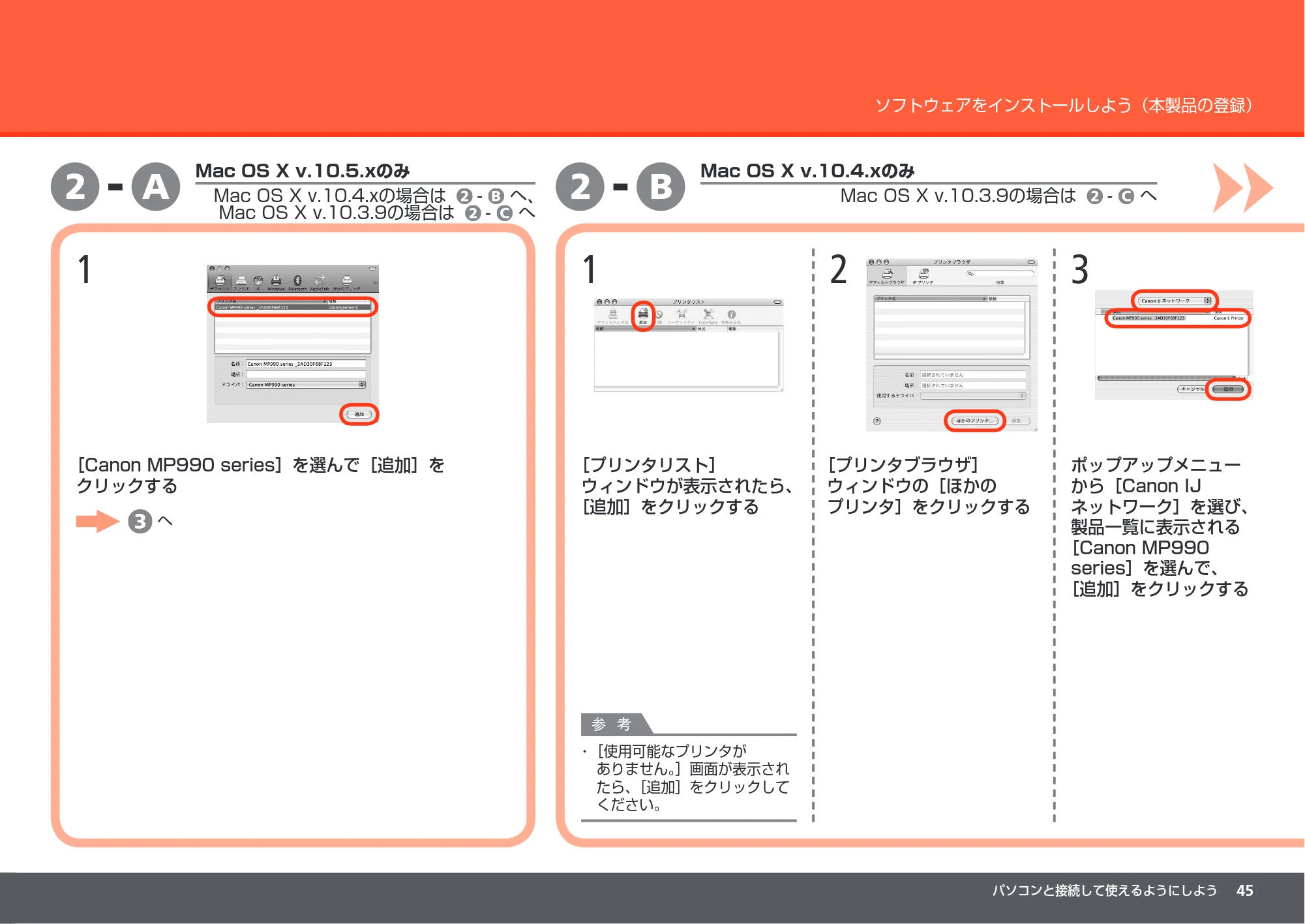The height and width of the screenshot is (924, 1305).
Task: Click the ColorSync icon in プリンタリスト toolbar
Action: point(708,316)
